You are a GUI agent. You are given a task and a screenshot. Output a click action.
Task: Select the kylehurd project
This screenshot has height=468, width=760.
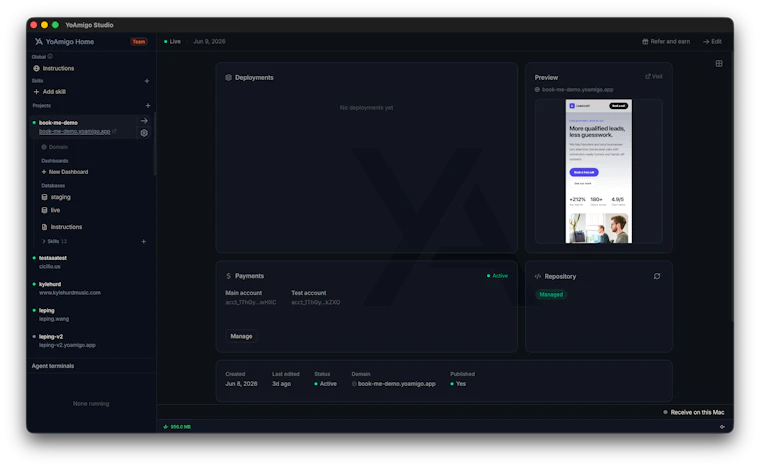[x=50, y=284]
